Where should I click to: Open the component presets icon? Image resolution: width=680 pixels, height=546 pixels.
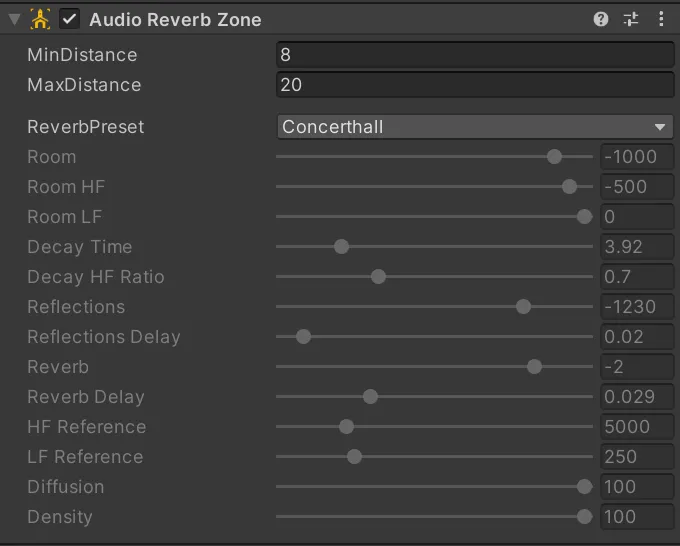(x=631, y=19)
